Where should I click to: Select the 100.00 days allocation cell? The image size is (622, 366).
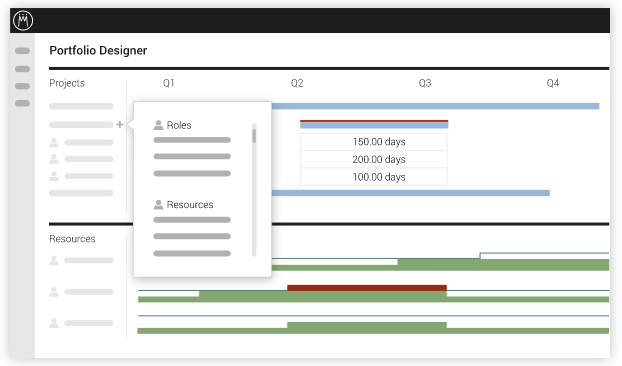click(374, 177)
